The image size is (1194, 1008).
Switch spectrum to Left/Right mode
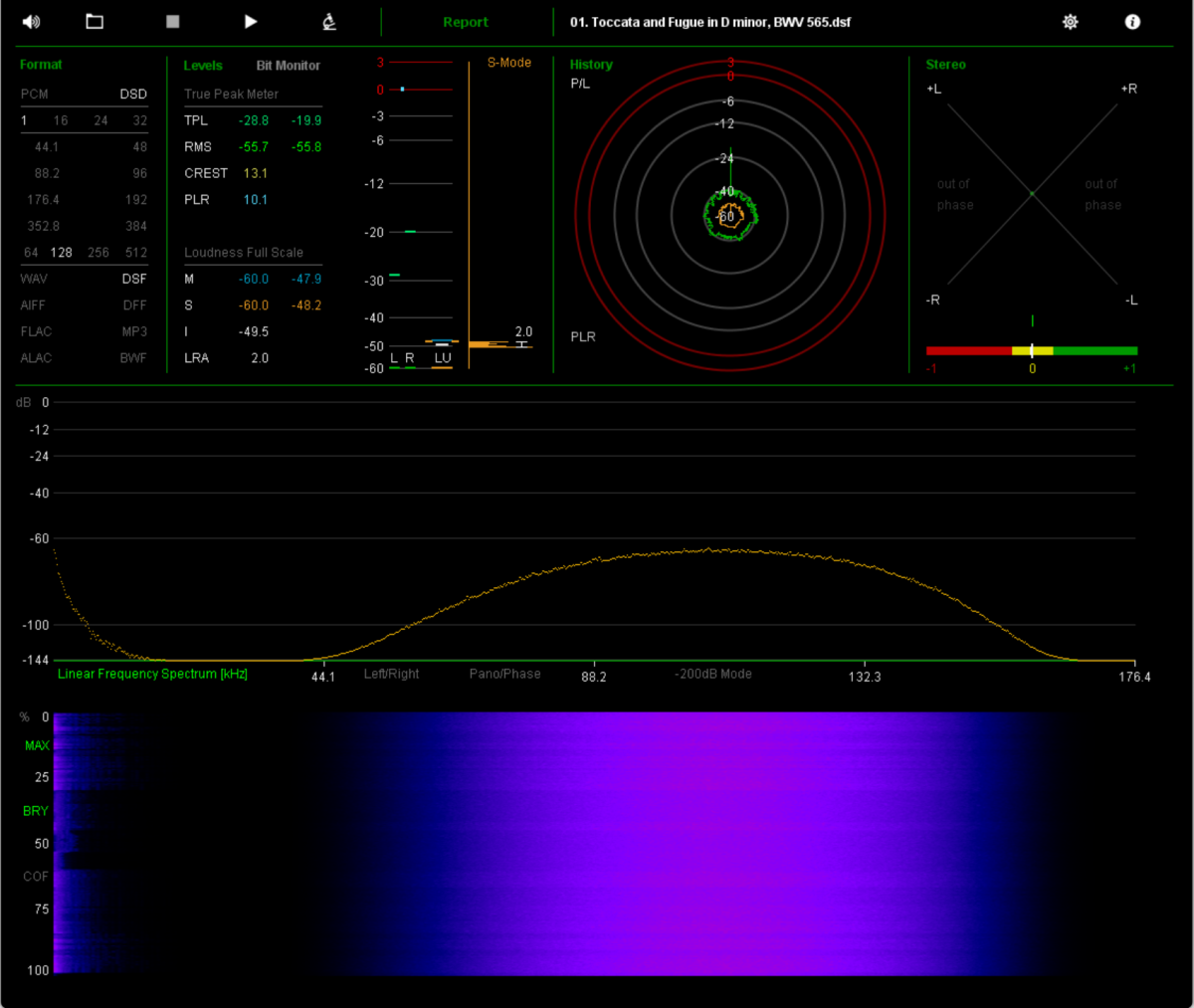coord(391,675)
